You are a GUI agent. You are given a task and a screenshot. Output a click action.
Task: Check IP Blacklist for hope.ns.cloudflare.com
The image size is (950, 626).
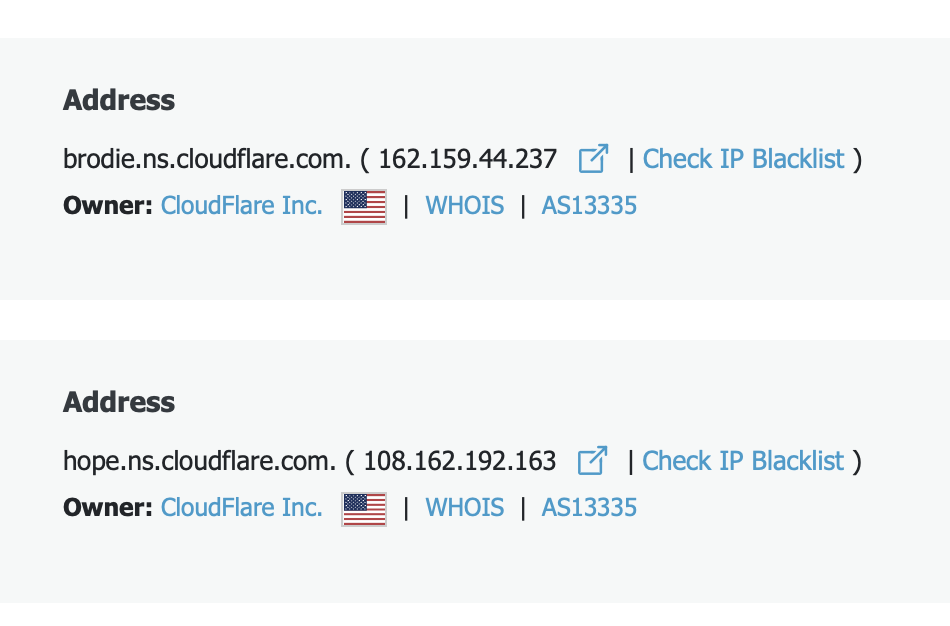point(743,461)
